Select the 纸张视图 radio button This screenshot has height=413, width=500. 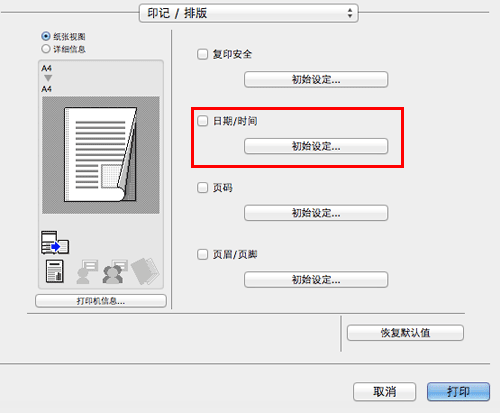[46, 36]
